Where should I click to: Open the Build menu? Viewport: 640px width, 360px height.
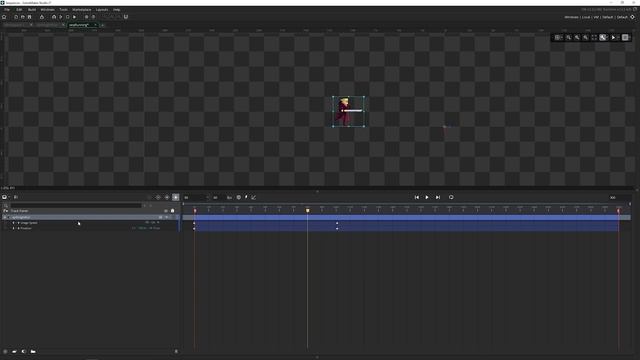pos(32,9)
